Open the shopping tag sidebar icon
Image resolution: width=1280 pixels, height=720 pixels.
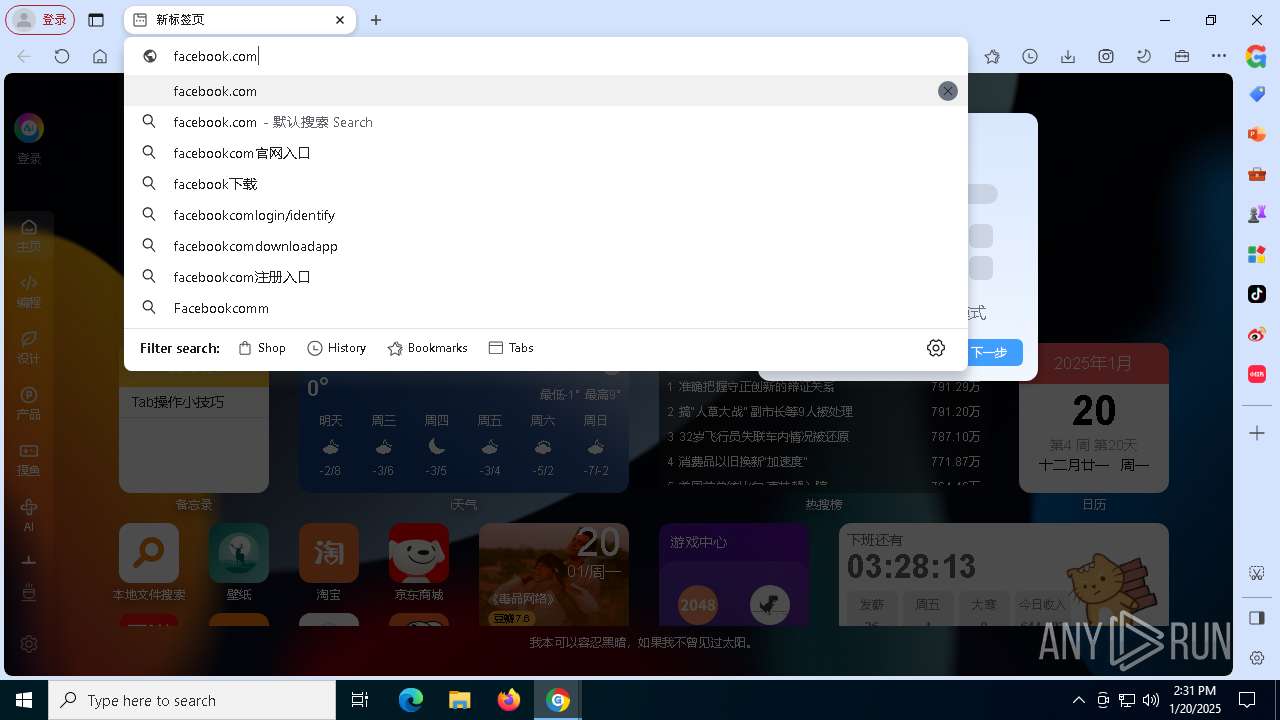tap(1257, 93)
